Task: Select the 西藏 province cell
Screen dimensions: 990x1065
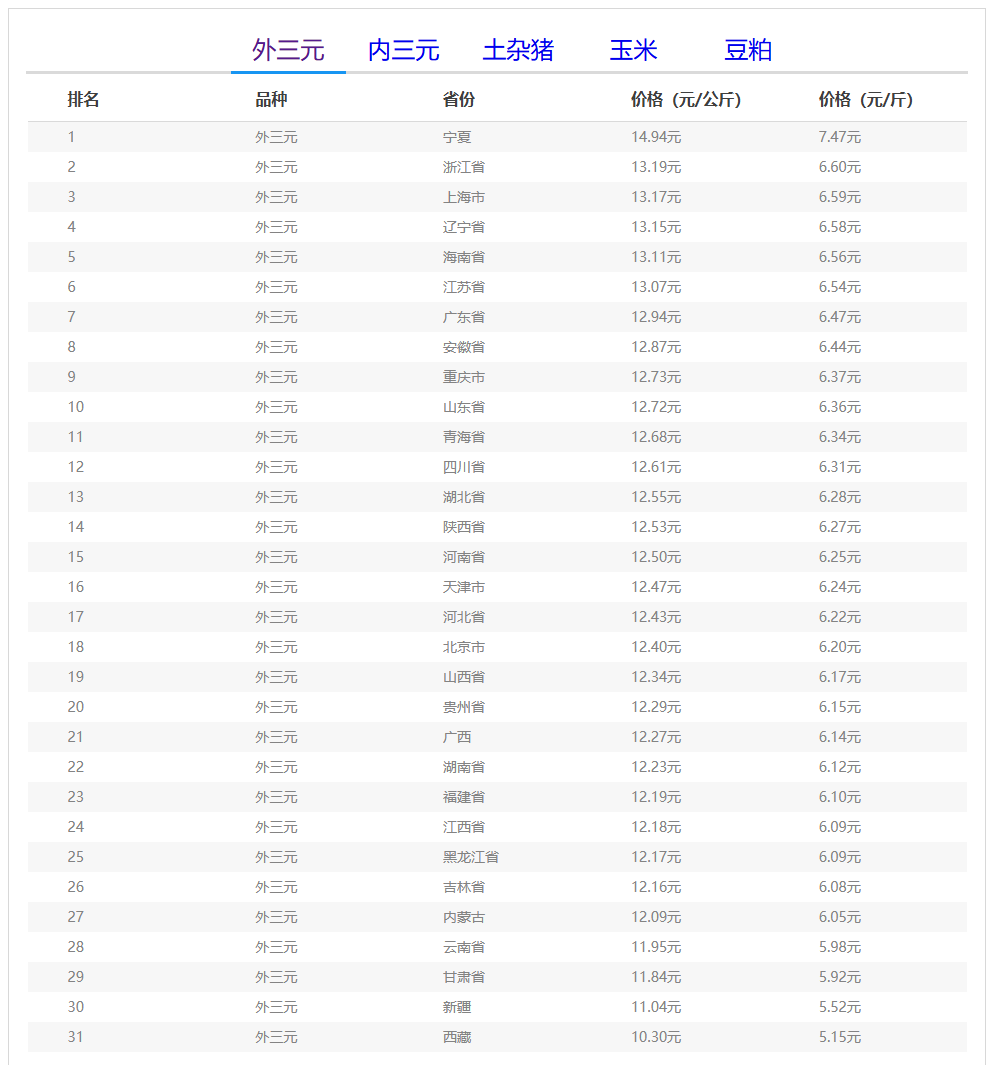Action: click(x=457, y=1037)
